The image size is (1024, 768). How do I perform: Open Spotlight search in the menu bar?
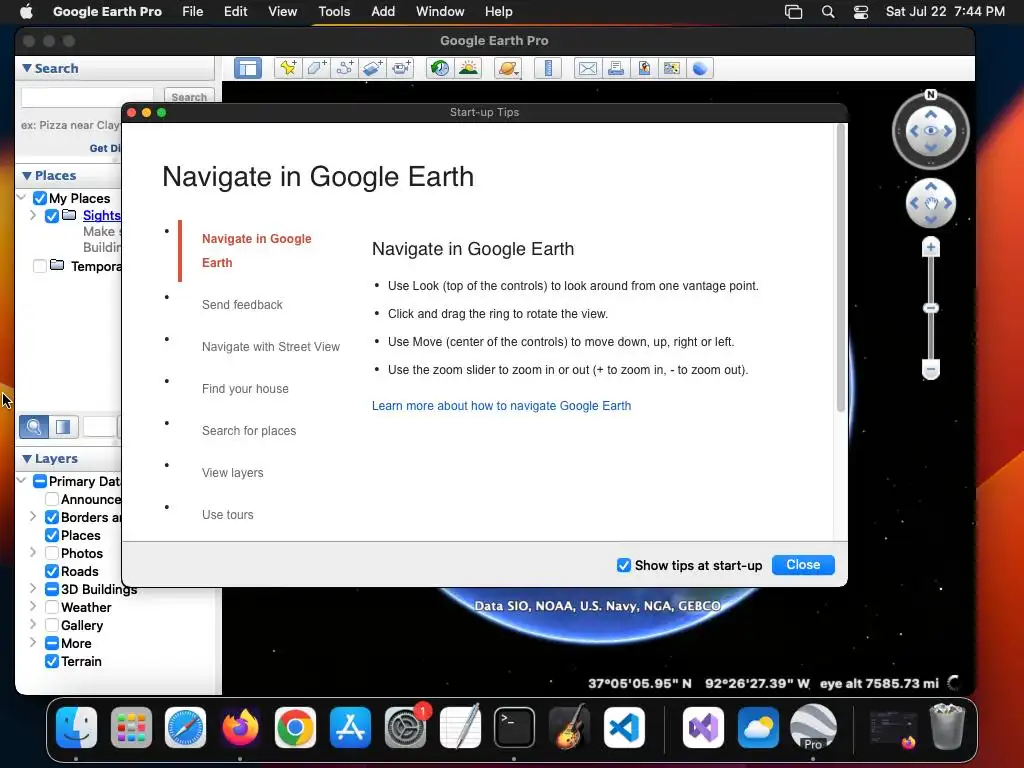click(827, 12)
